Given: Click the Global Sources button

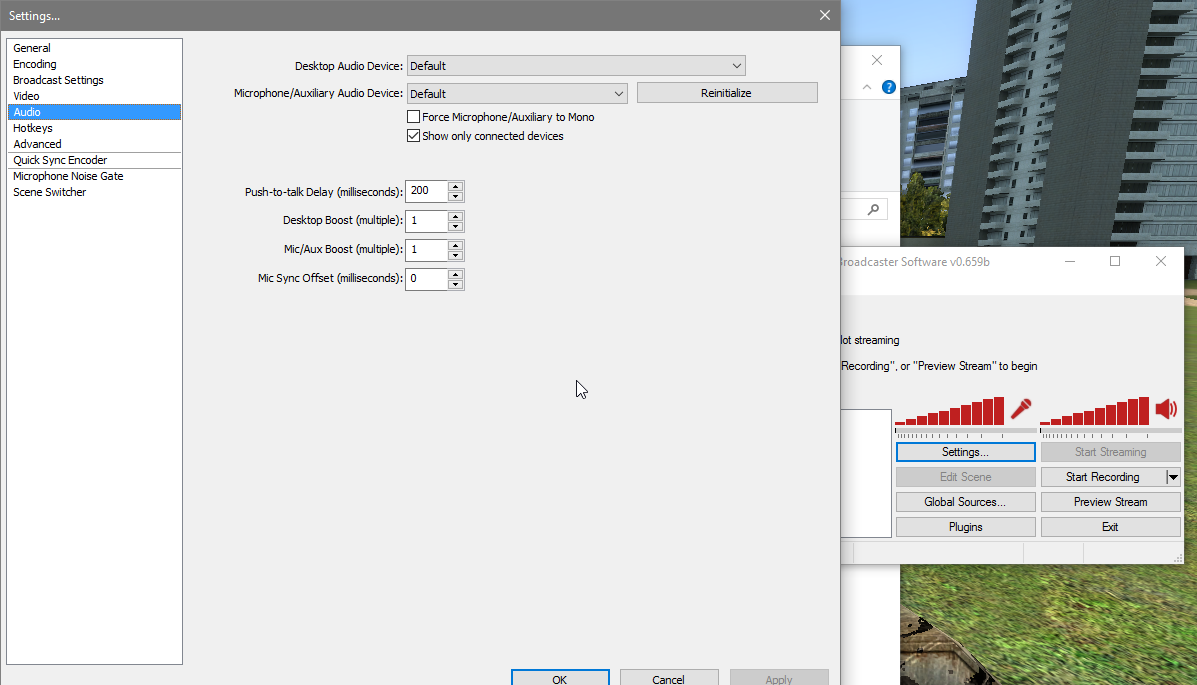Looking at the screenshot, I should [x=964, y=501].
